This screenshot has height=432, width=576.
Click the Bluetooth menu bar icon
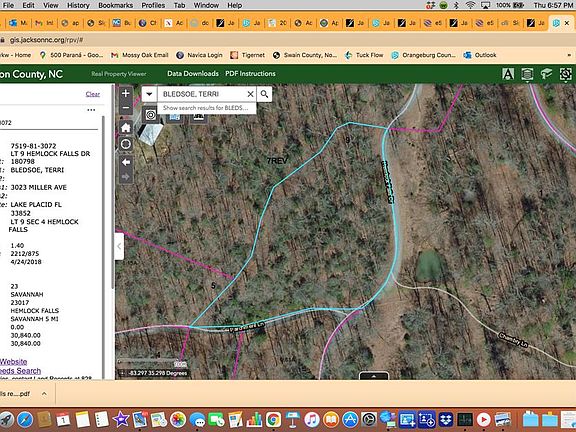click(x=457, y=5)
